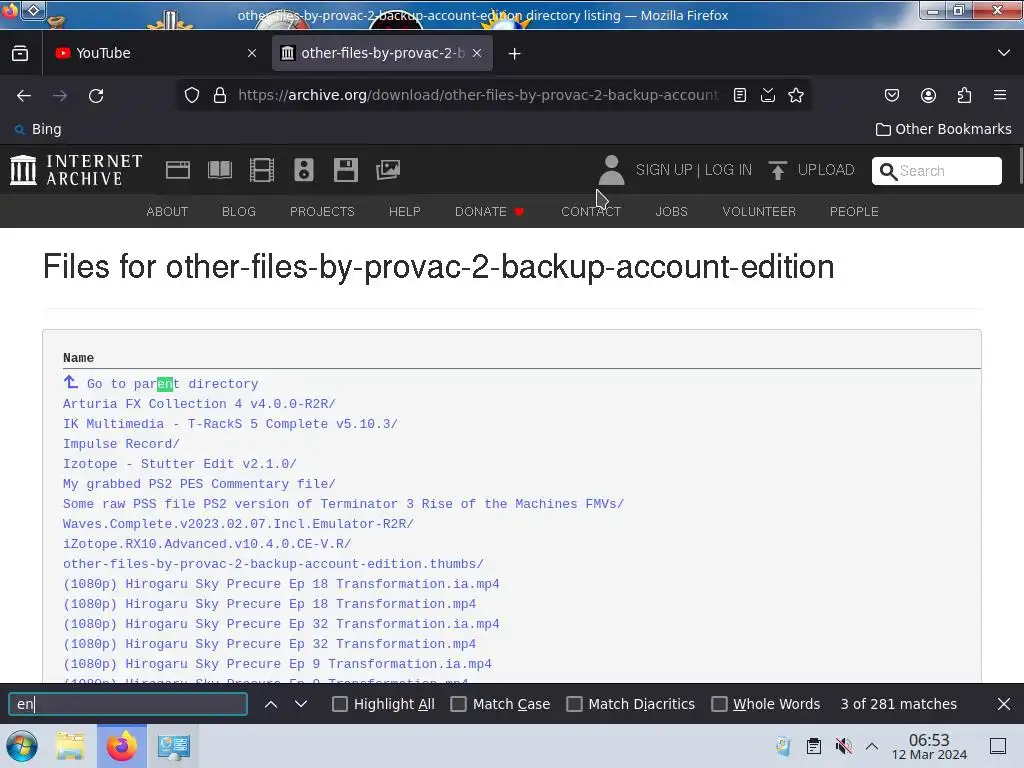Enable Highlight All checkbox
1024x768 pixels.
coord(340,704)
